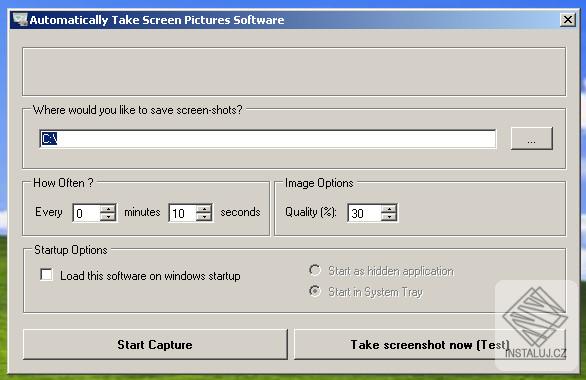Select Start as hidden application option

(315, 270)
